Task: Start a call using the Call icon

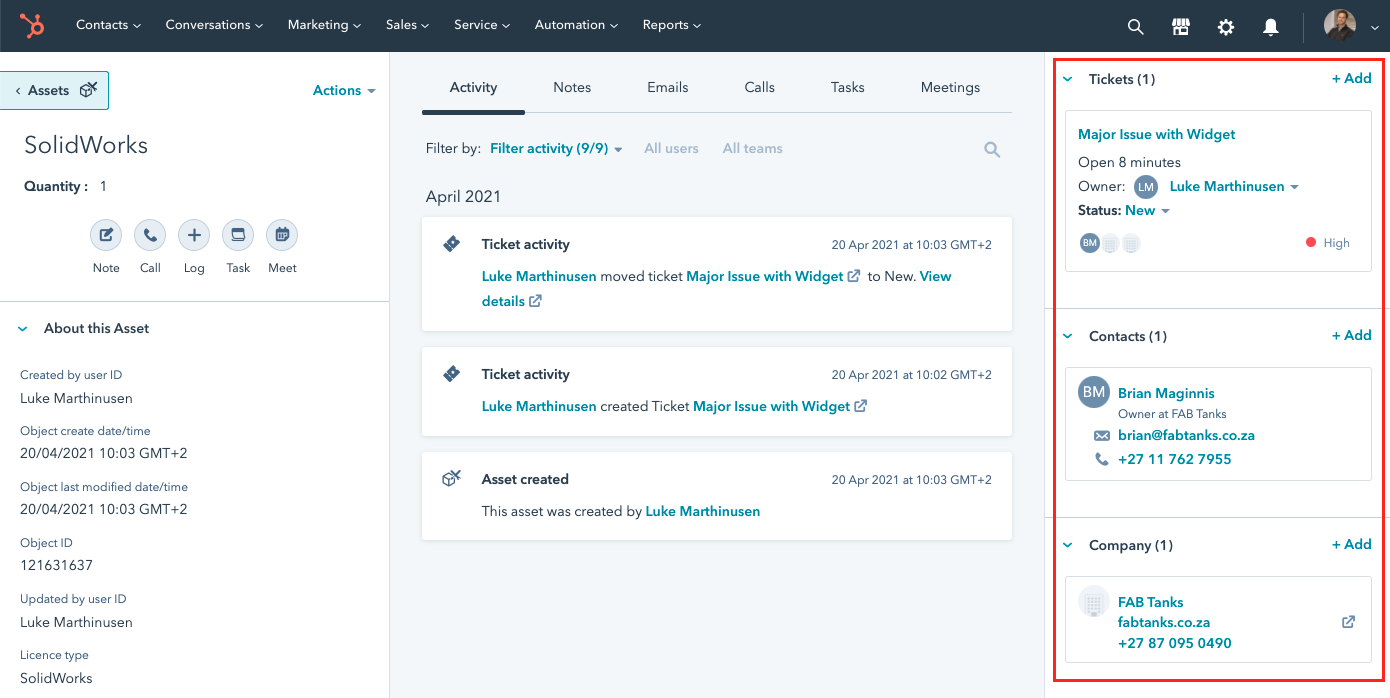Action: [150, 235]
